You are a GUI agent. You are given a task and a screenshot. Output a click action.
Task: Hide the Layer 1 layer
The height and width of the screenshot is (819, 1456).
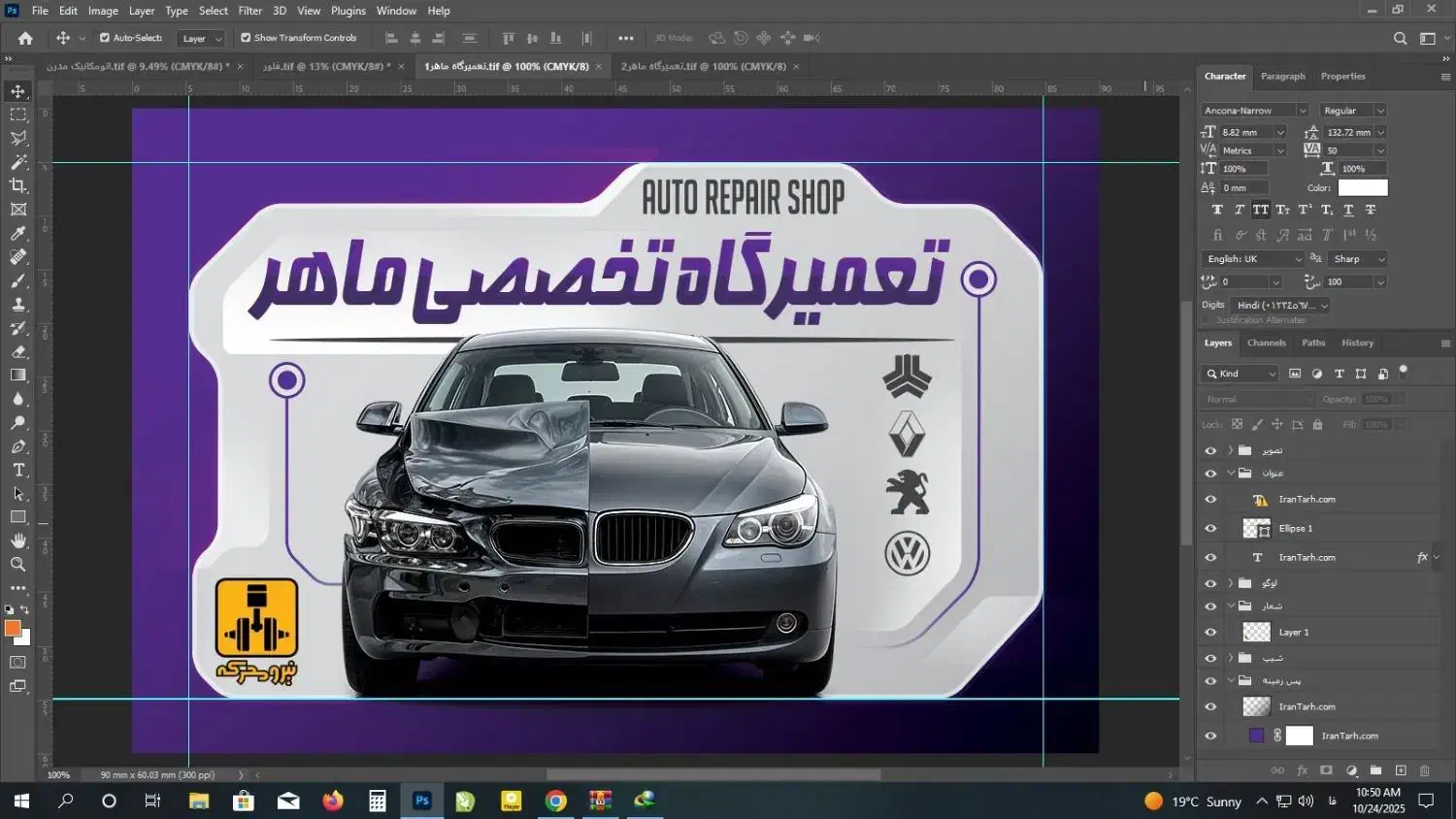(1209, 632)
